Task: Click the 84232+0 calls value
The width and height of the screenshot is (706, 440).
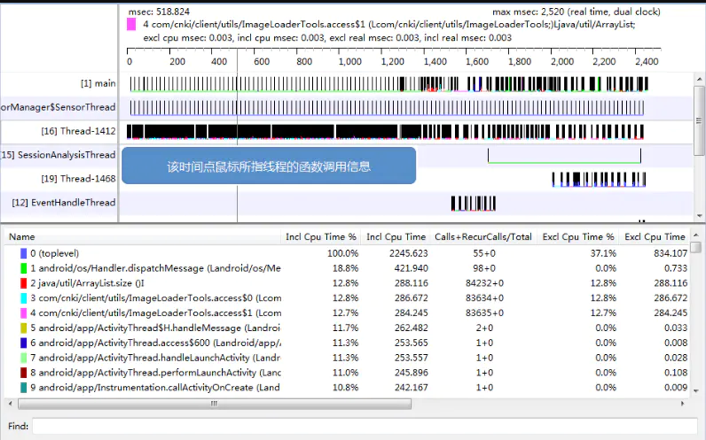Action: coord(484,283)
